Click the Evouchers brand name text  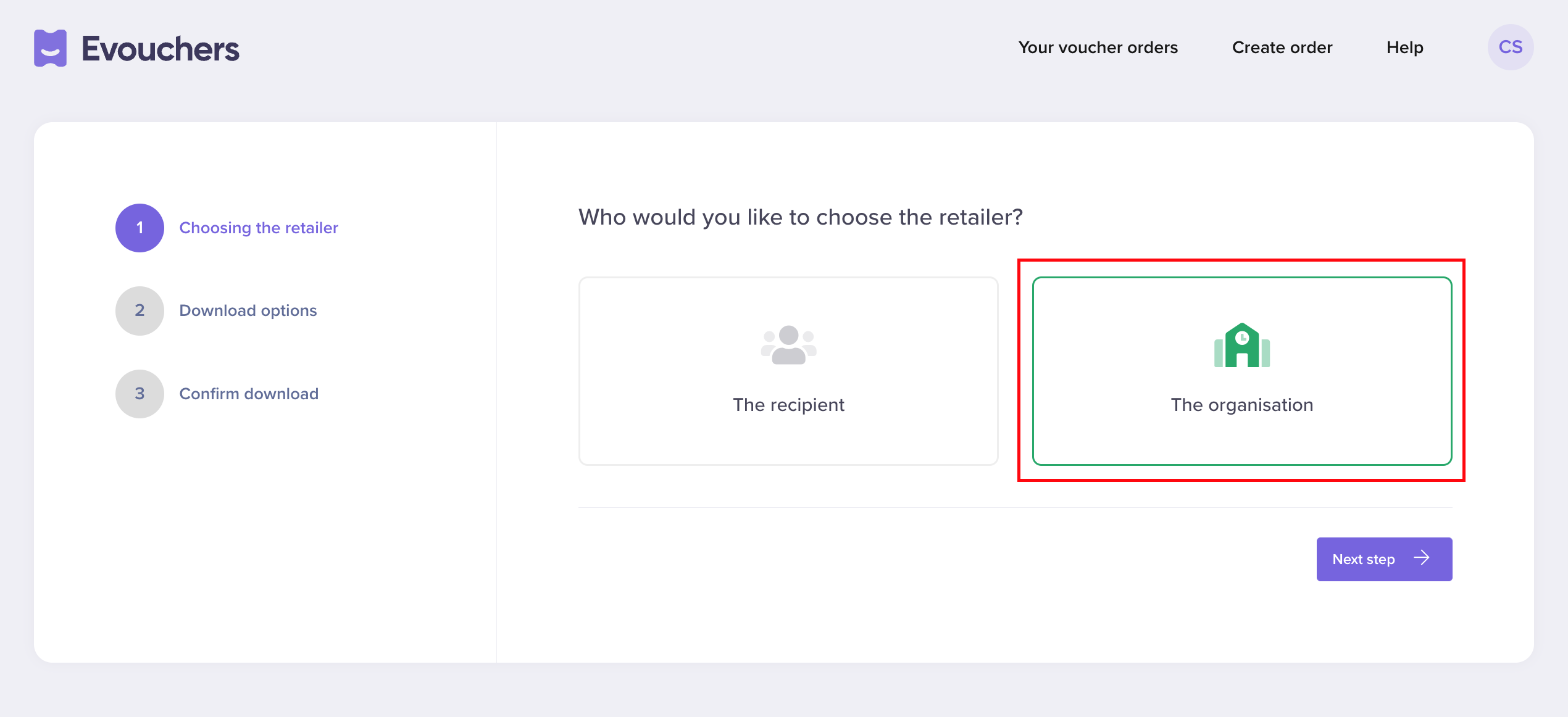pos(161,49)
